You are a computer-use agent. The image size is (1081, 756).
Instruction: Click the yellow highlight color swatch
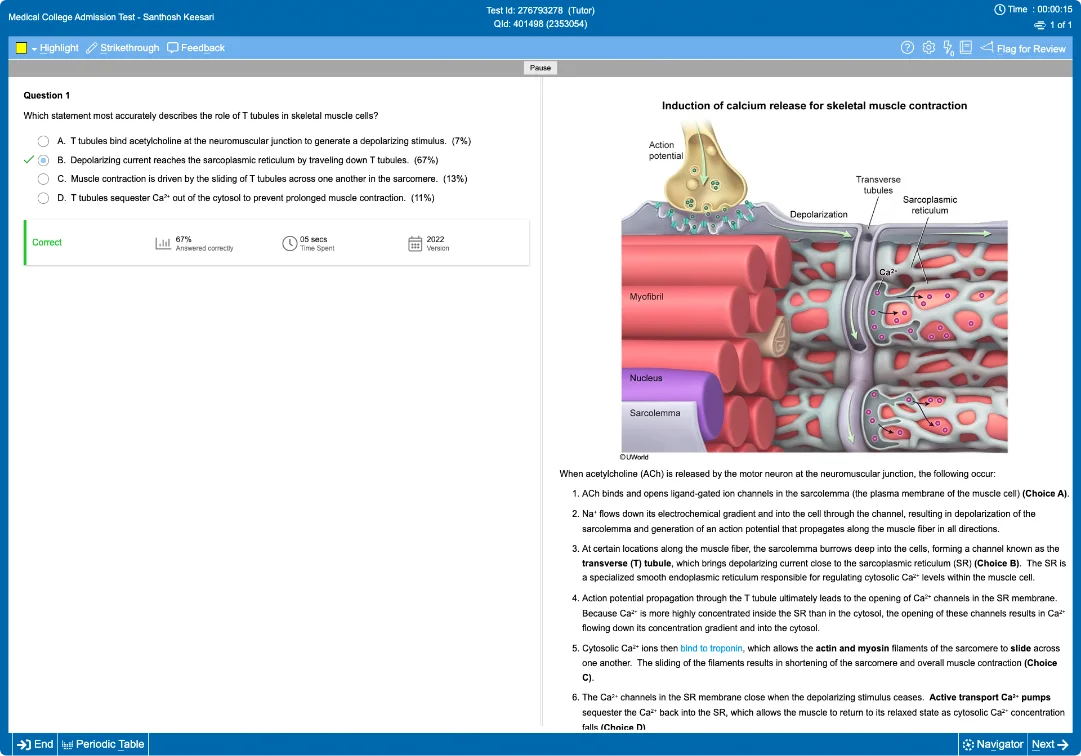coord(21,48)
